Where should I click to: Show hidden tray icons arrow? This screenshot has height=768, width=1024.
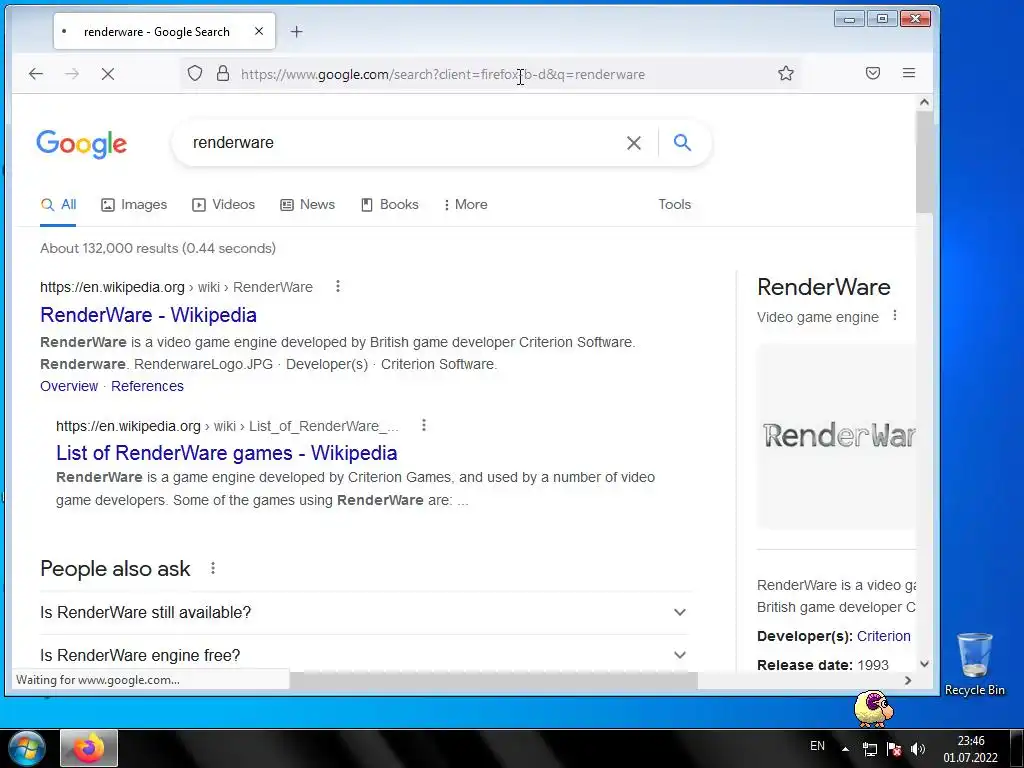[845, 749]
